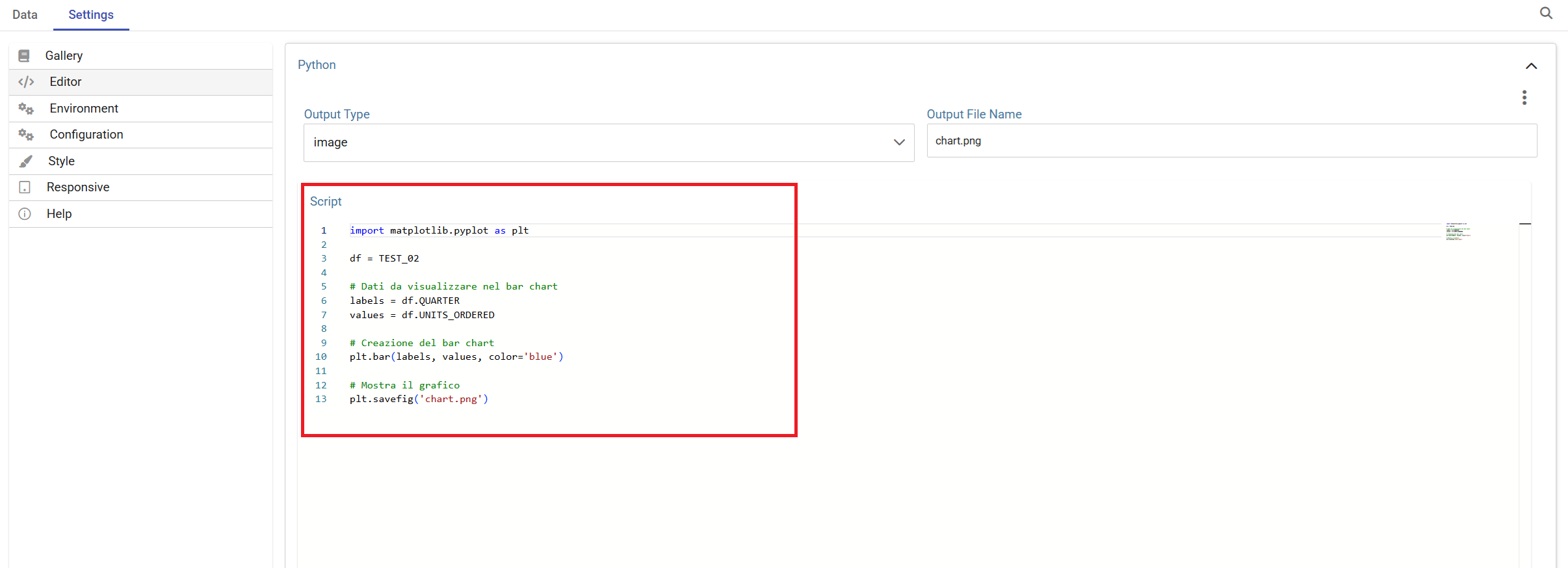The image size is (1568, 568).
Task: Click the search magnifier icon
Action: pyautogui.click(x=1546, y=13)
